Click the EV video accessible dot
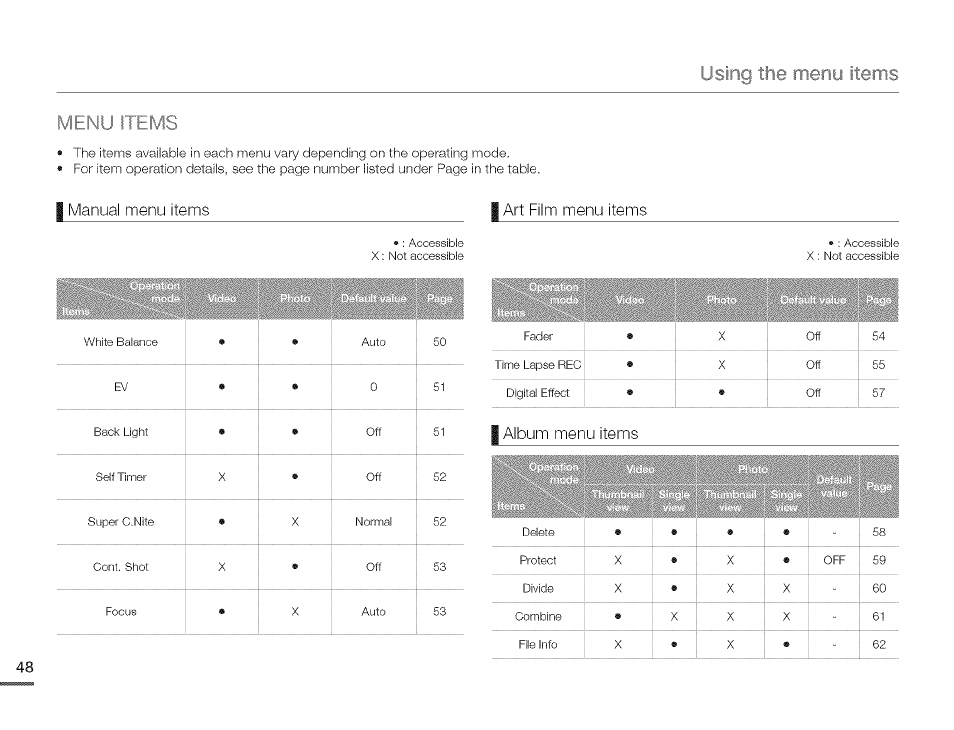954x730 pixels. pos(221,387)
